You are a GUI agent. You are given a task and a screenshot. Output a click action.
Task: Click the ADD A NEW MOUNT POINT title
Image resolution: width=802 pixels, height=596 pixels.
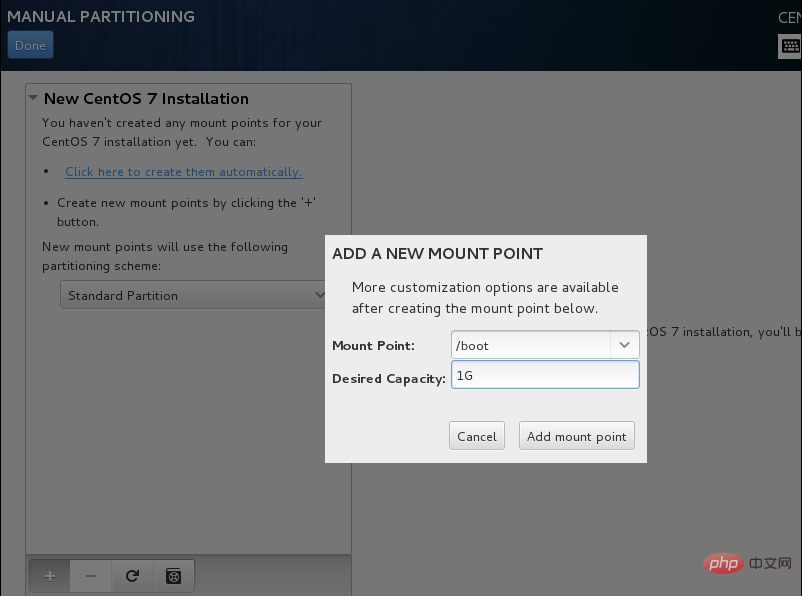pos(437,254)
